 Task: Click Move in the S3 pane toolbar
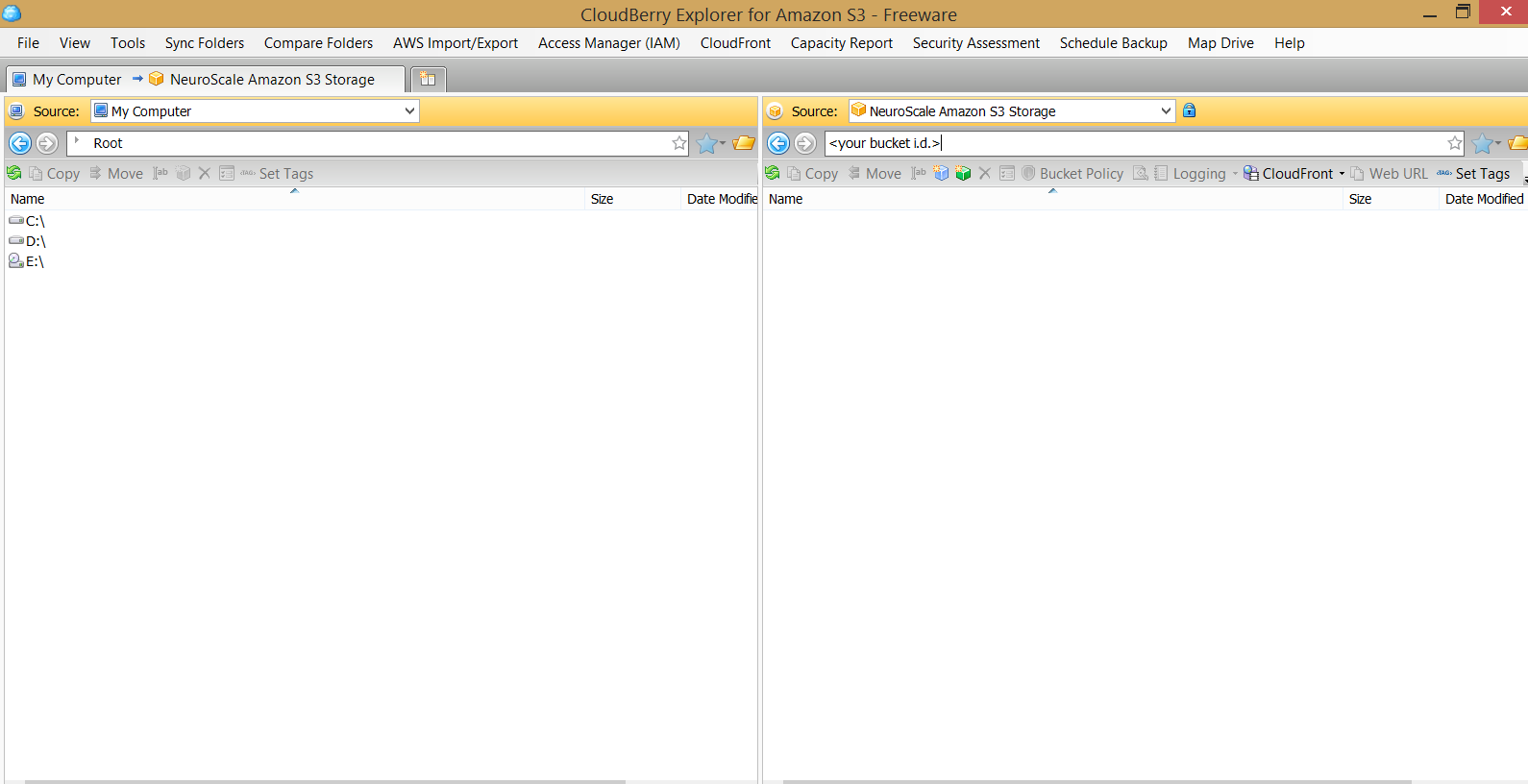click(874, 173)
